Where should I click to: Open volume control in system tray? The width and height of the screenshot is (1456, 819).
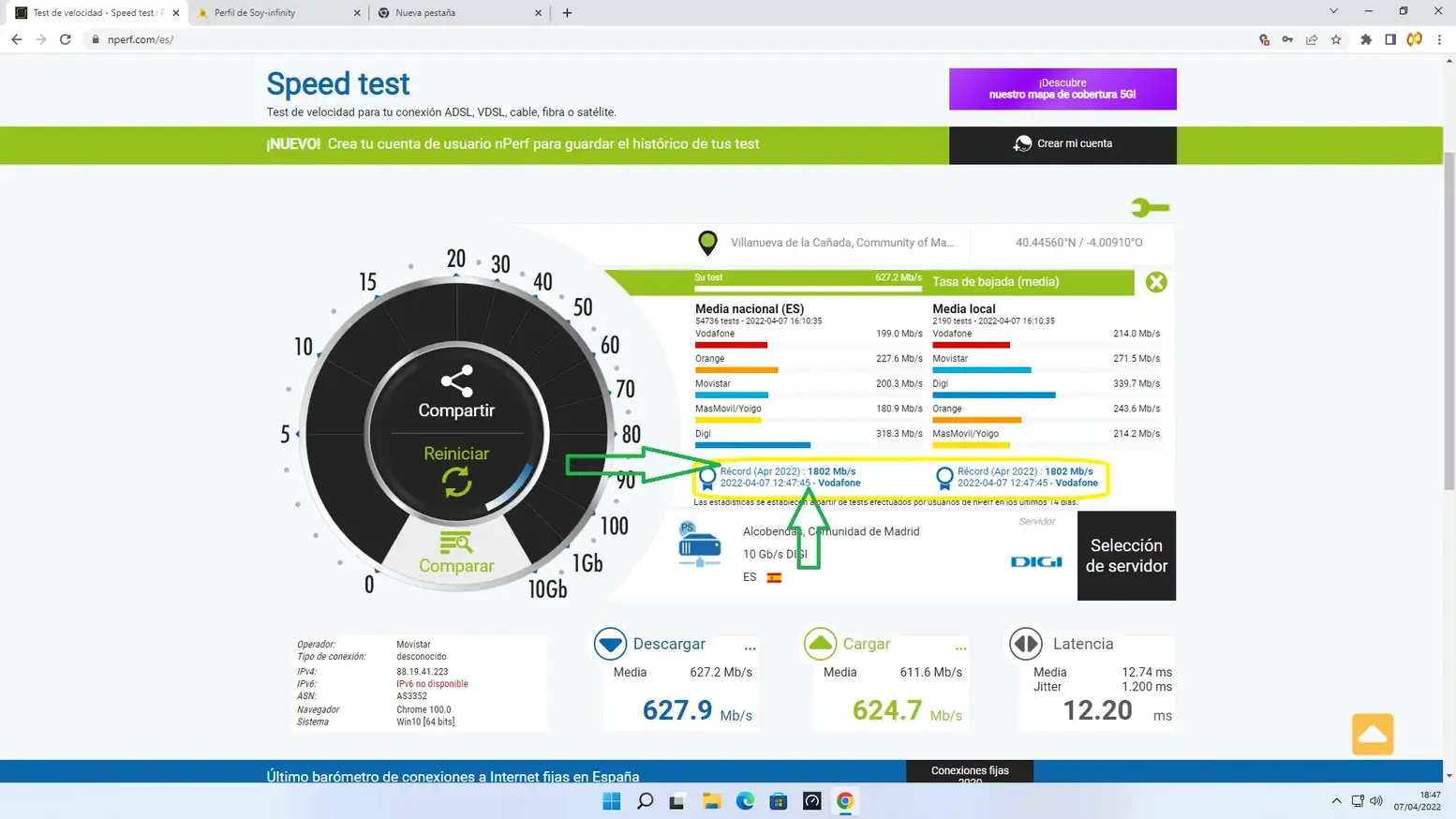pos(1376,801)
